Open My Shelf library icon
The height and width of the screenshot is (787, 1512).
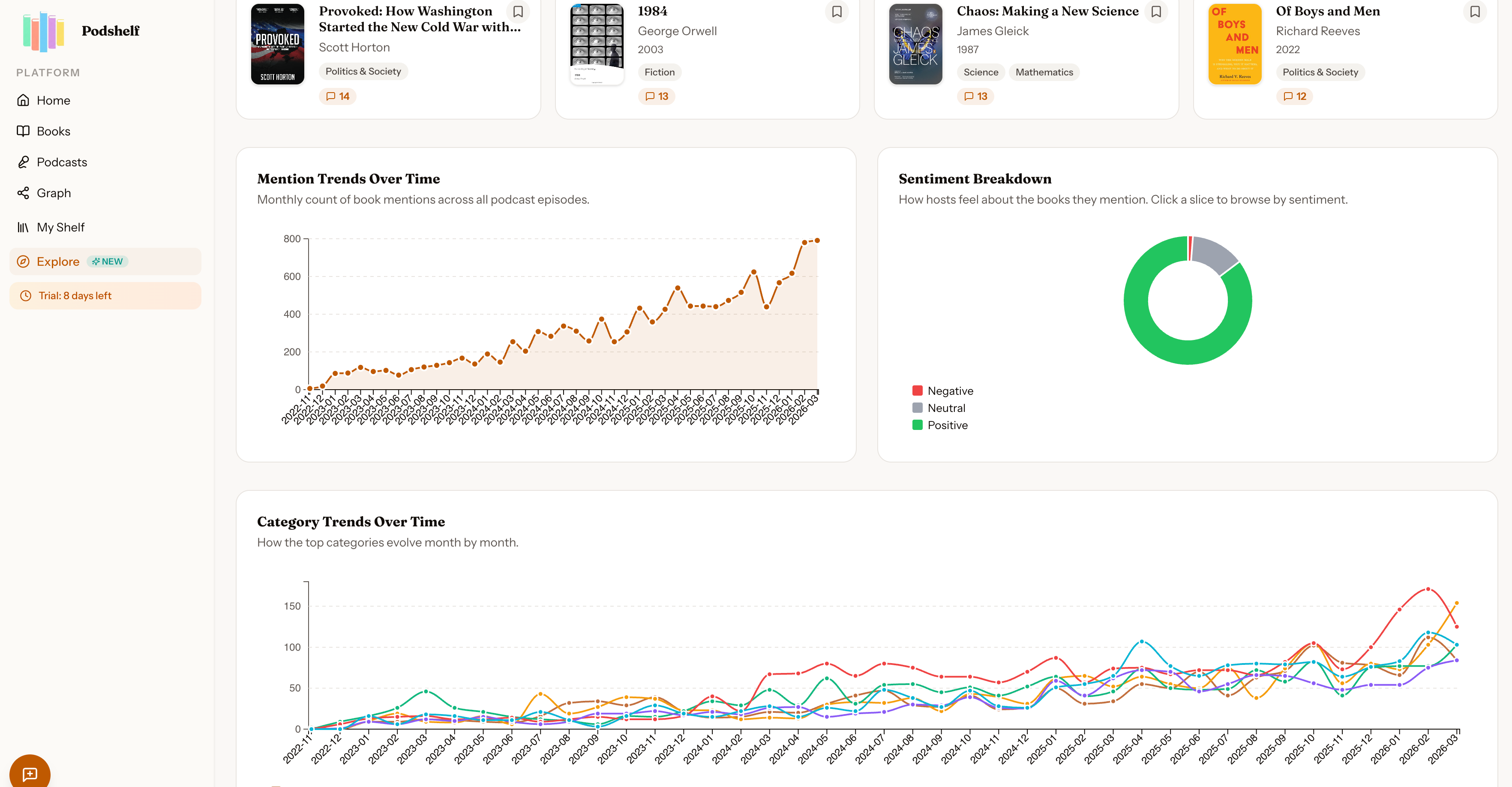coord(23,227)
